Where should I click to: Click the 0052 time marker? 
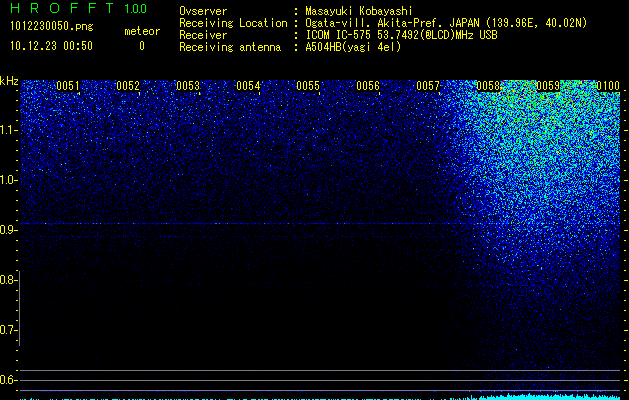tap(128, 86)
